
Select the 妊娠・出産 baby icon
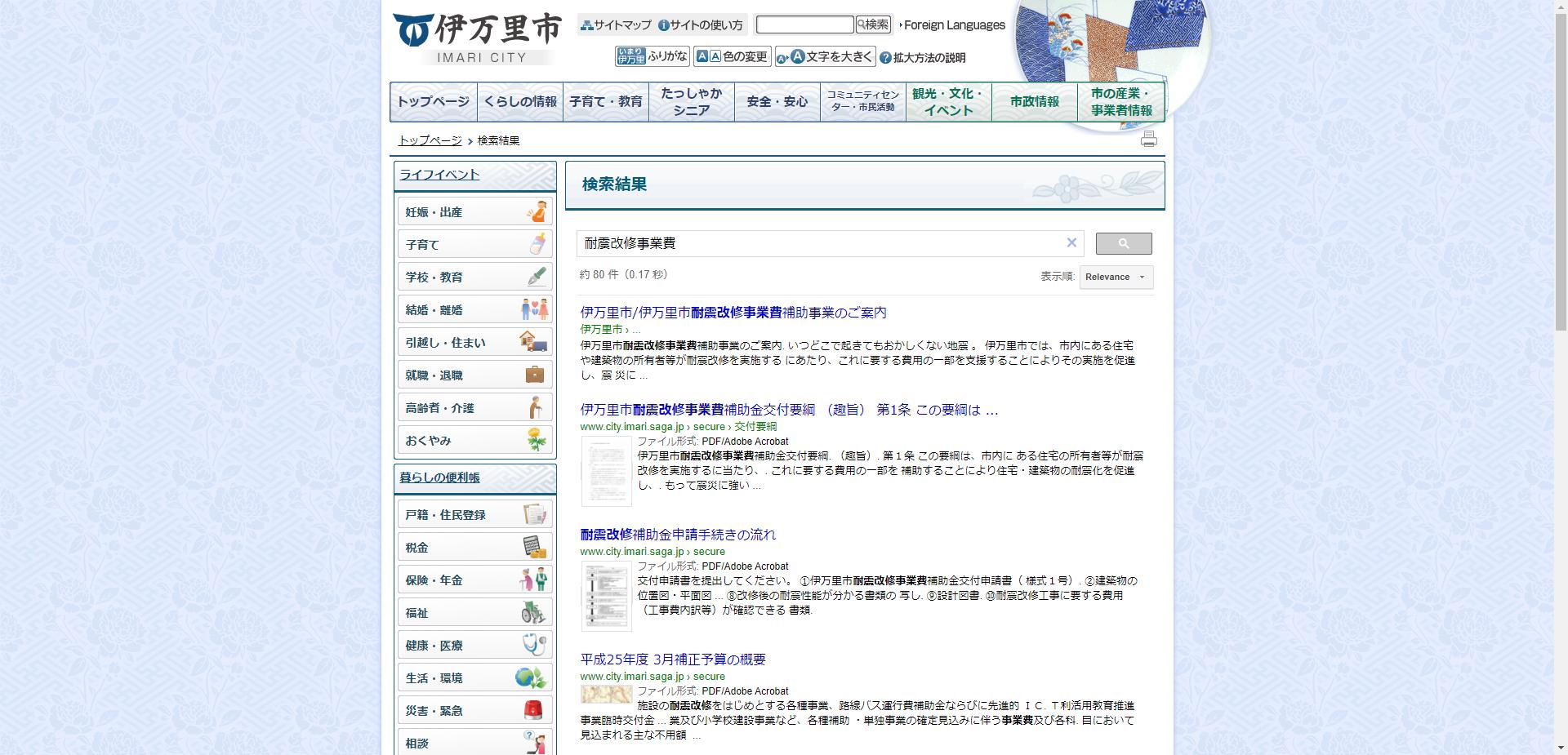point(537,211)
